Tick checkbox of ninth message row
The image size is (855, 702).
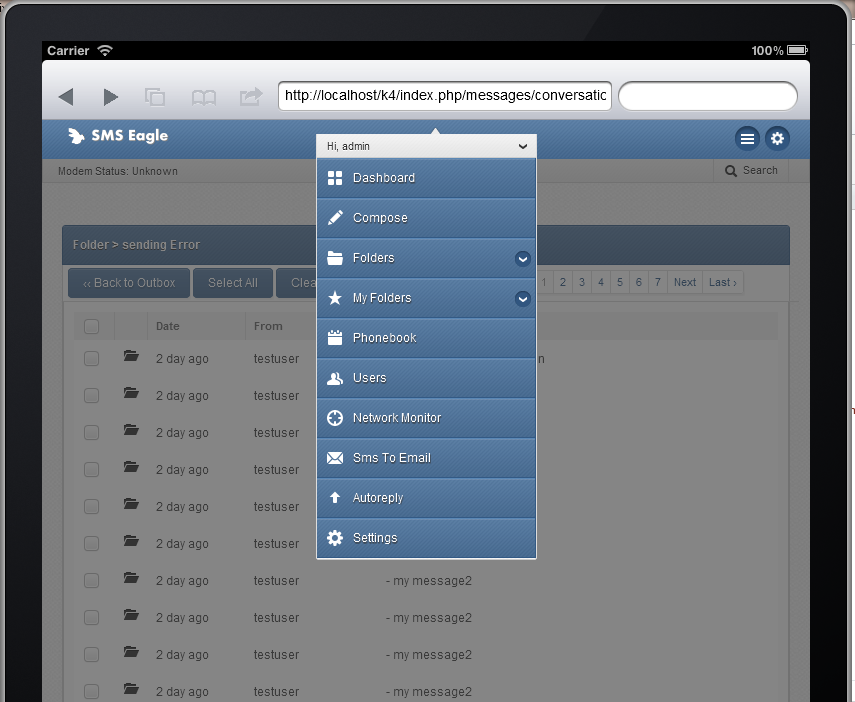pyautogui.click(x=92, y=655)
